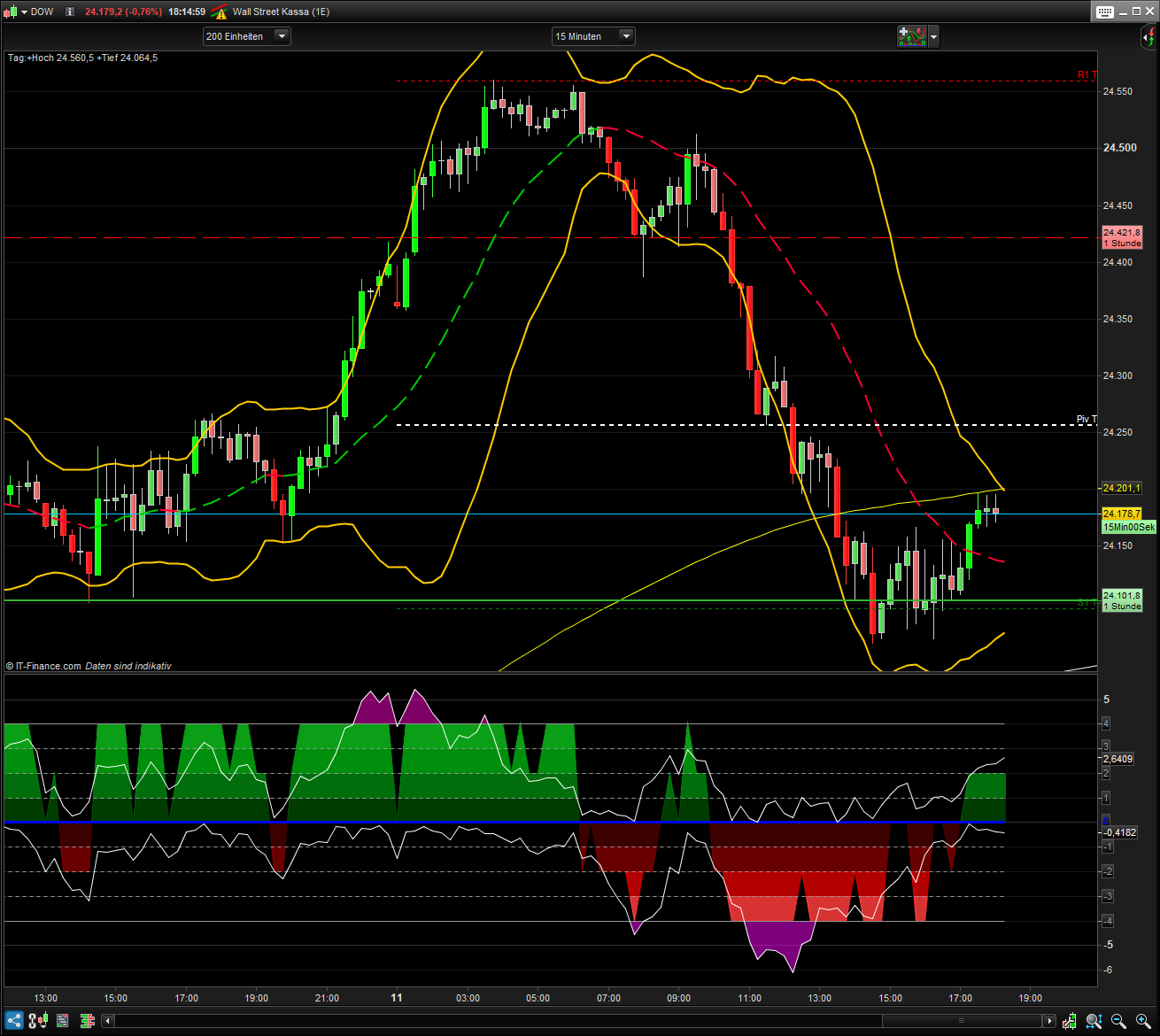This screenshot has width=1160, height=1036.
Task: Click the chart objects tool icon
Action: click(37, 1021)
